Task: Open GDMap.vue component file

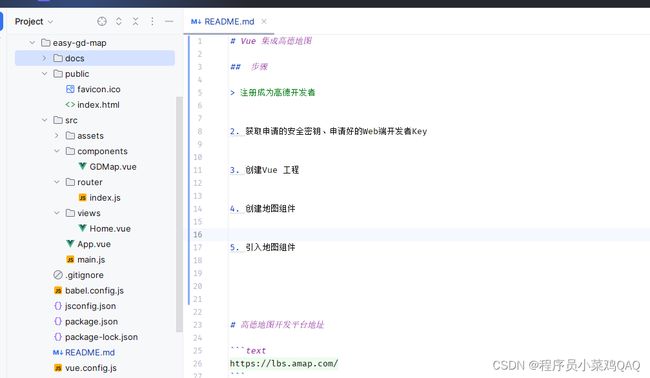Action: click(113, 167)
